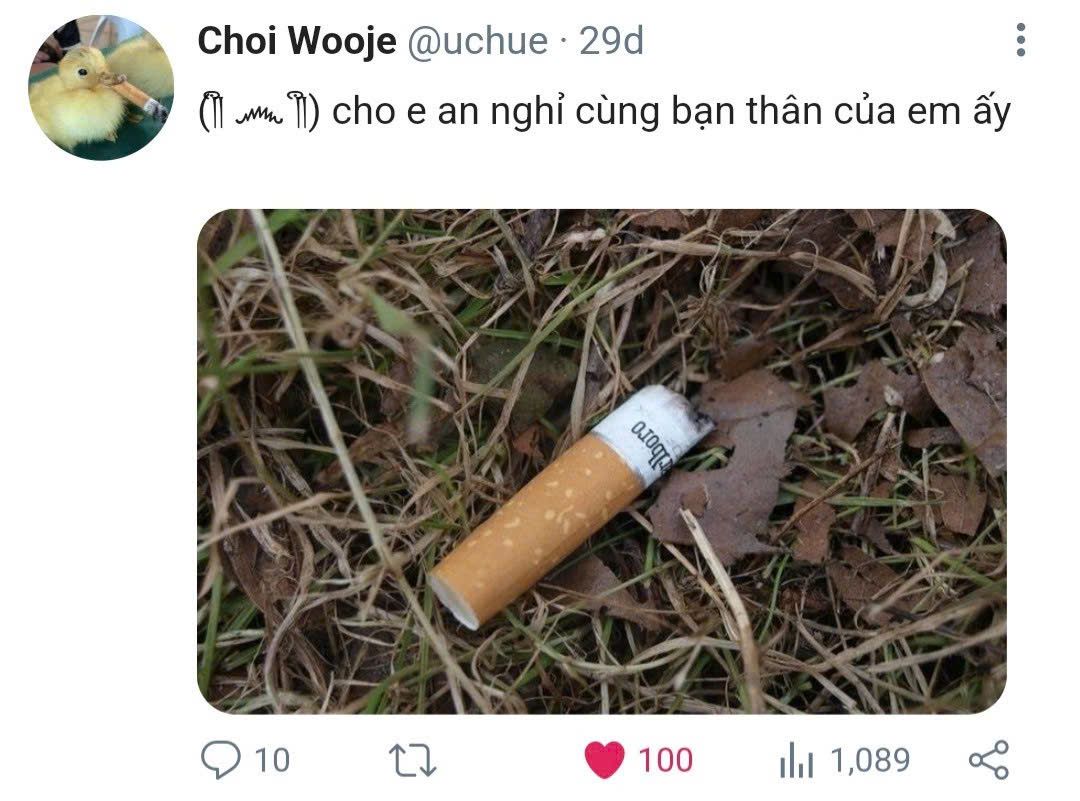Open view analytics bar chart icon
Image resolution: width=1080 pixels, height=801 pixels.
[x=796, y=760]
